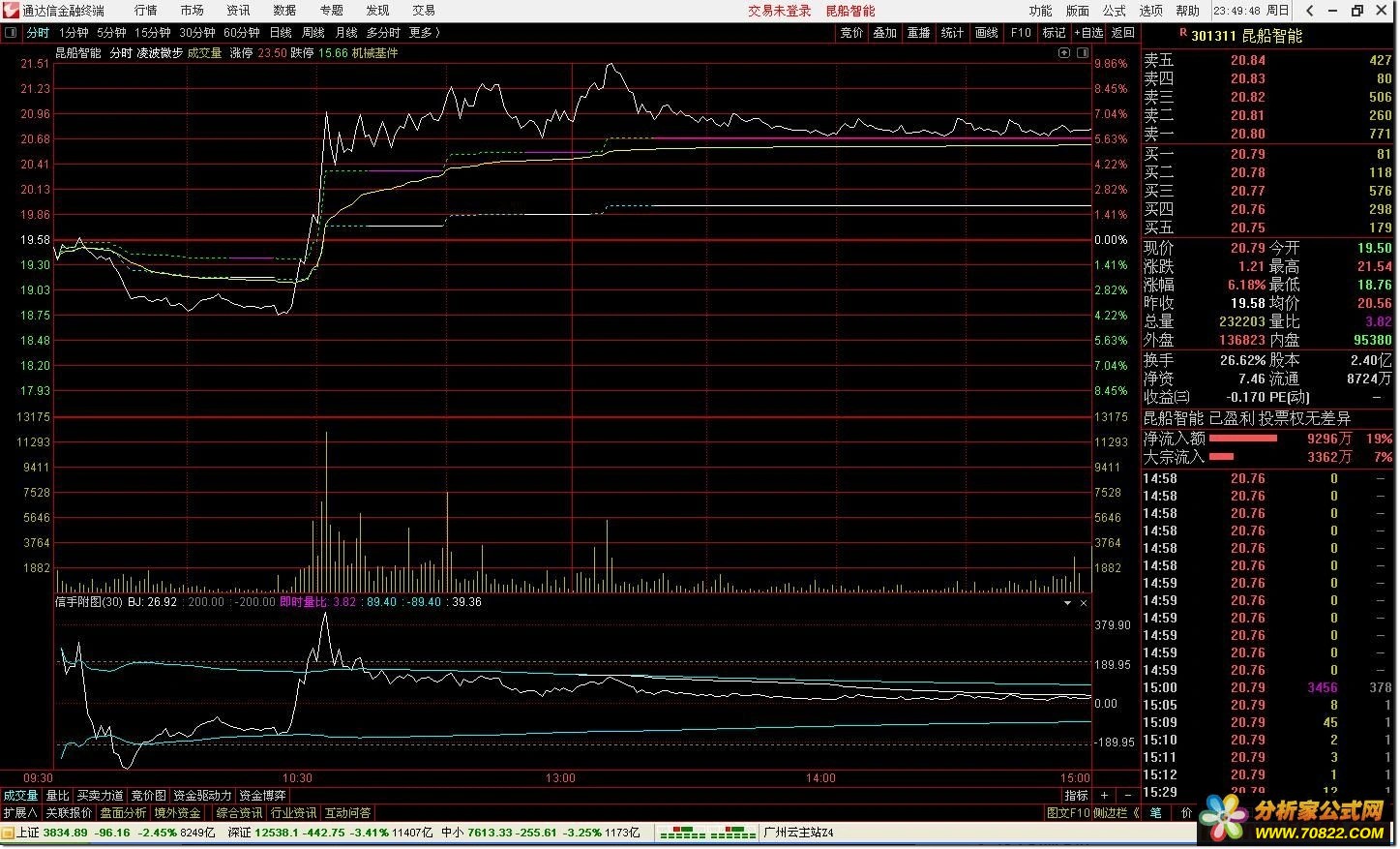Open the 交易 menu
Screen dimensions: 1400x849
[424, 11]
